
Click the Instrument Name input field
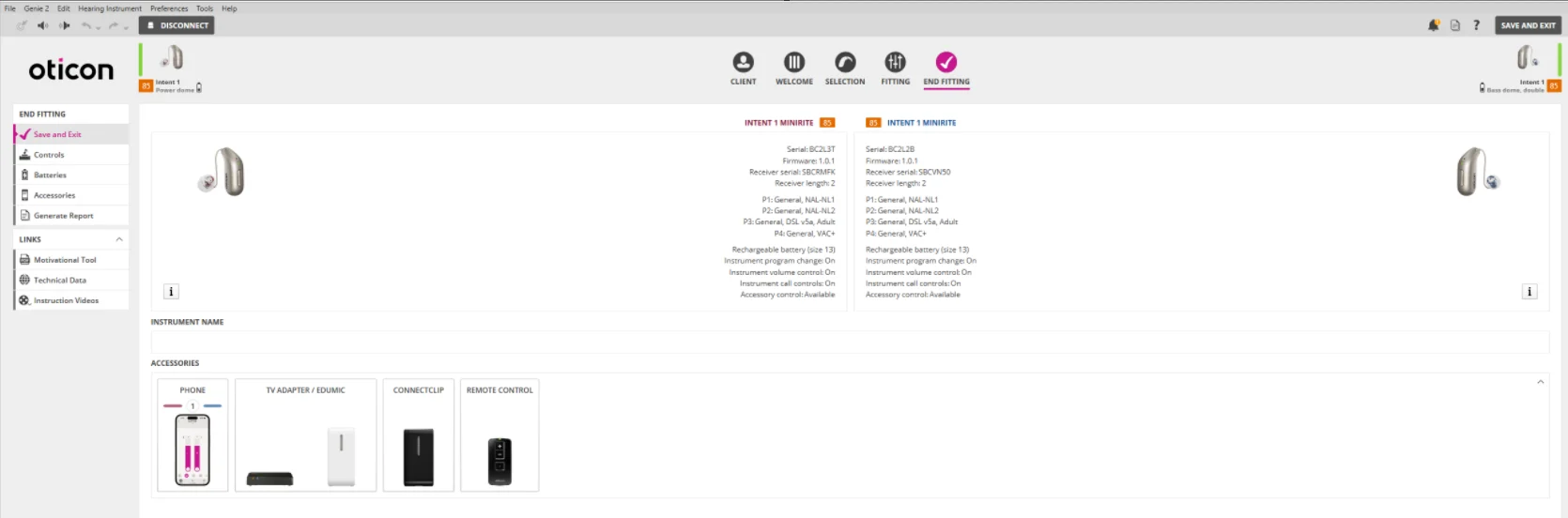(x=850, y=342)
